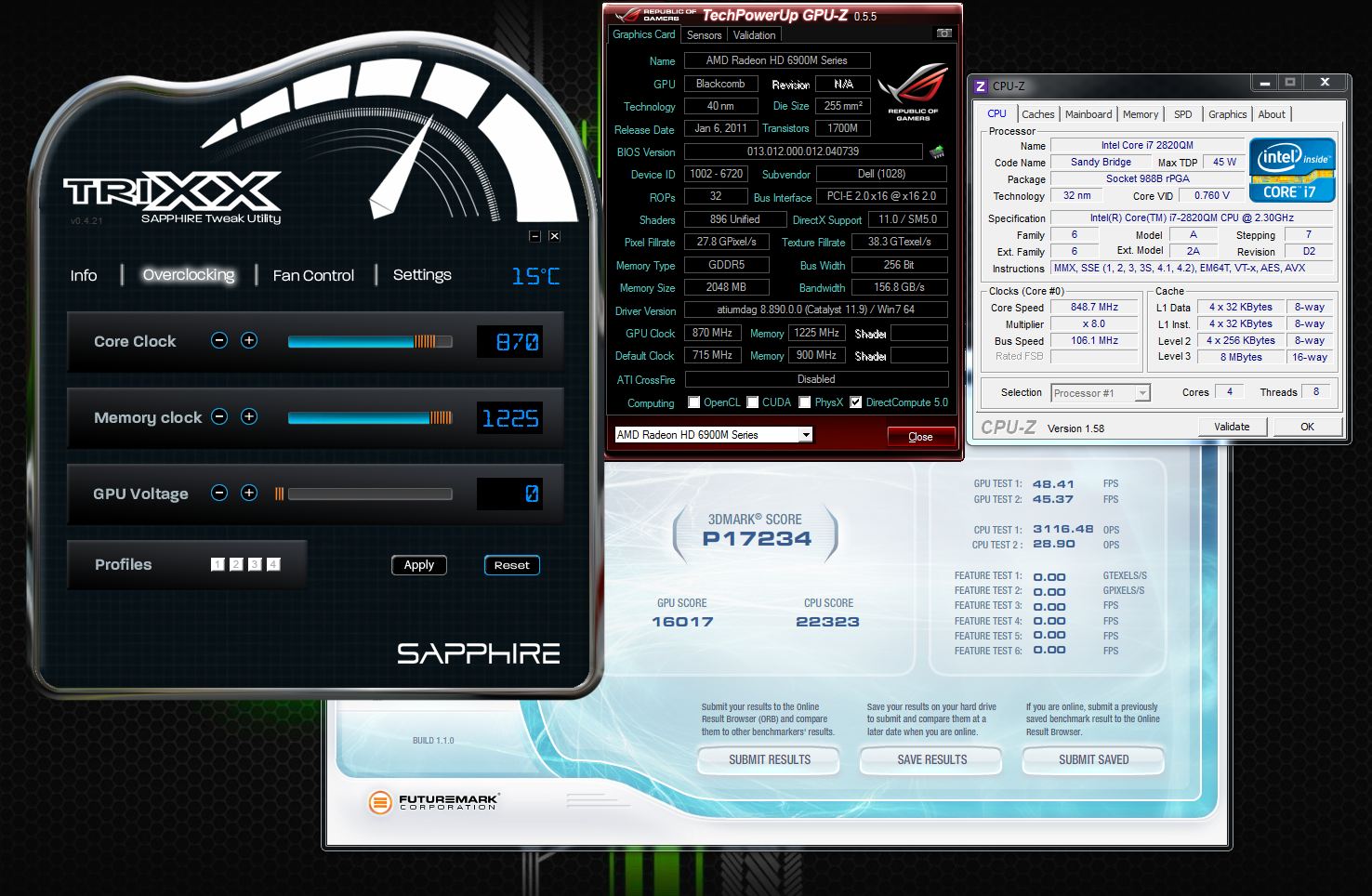Minimize the TRIXX utility window
The width and height of the screenshot is (1372, 896).
(534, 236)
